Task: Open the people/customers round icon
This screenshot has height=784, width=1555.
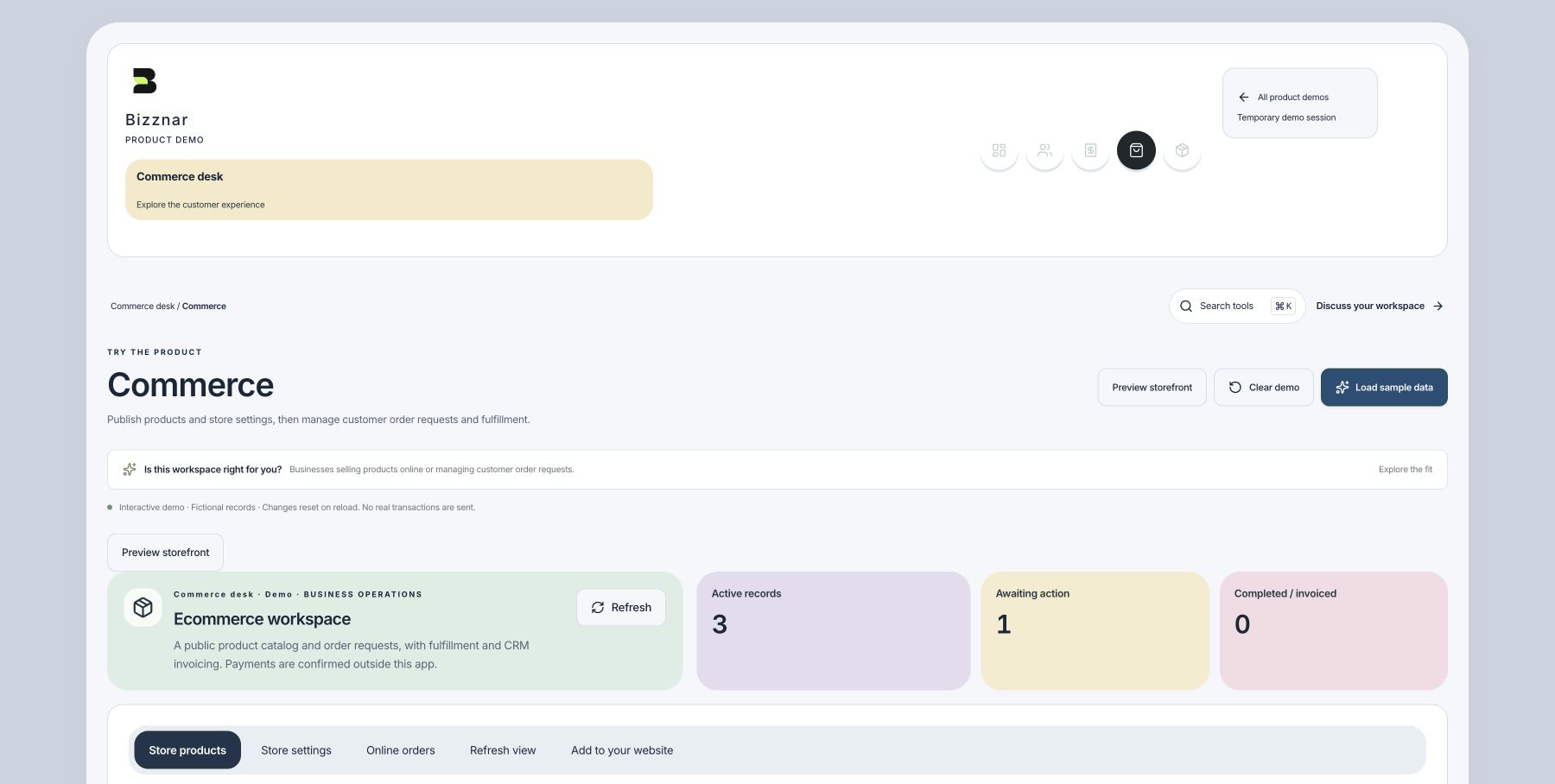Action: (x=1044, y=150)
